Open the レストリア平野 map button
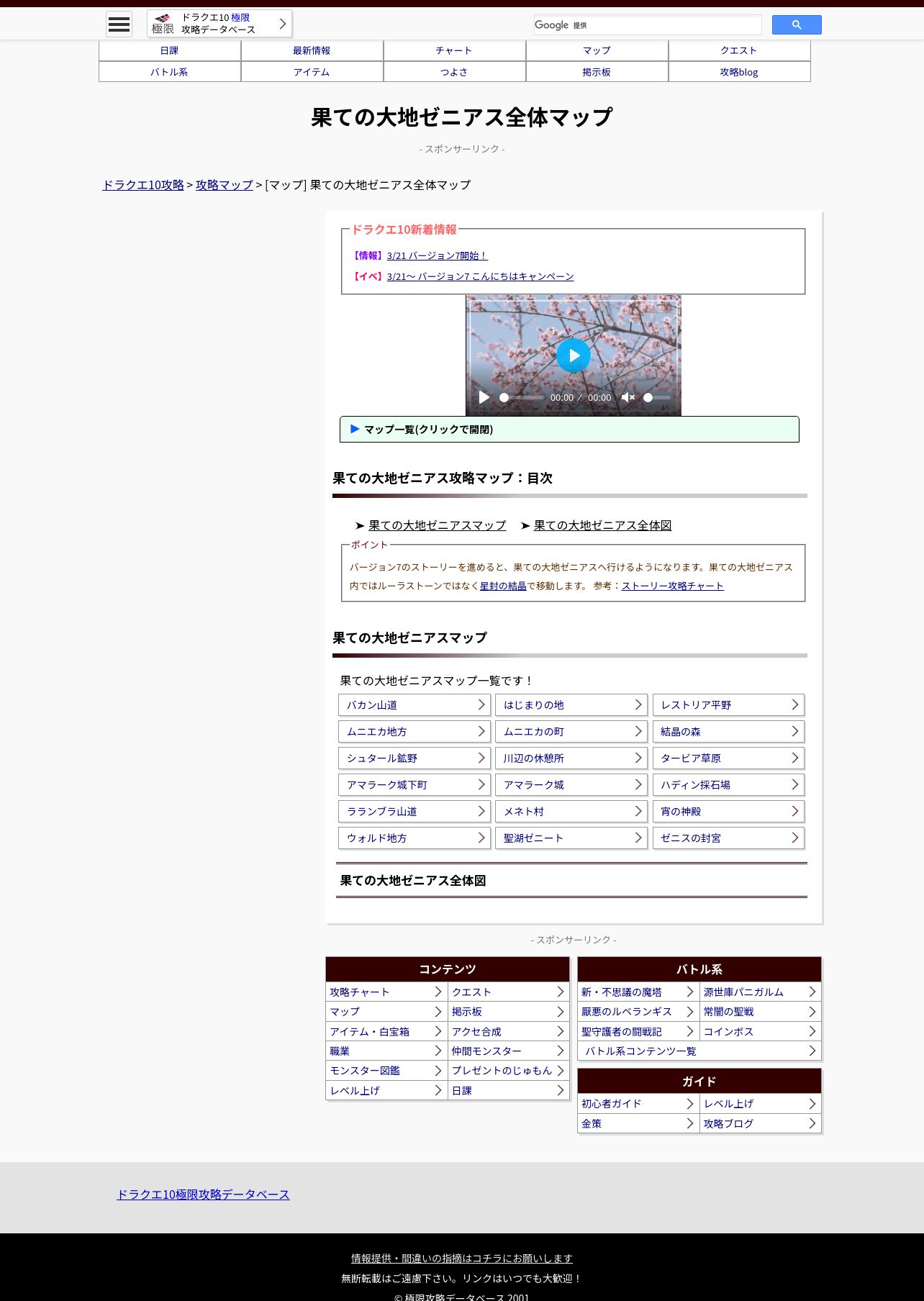Screen dimensions: 924x1301 click(728, 705)
